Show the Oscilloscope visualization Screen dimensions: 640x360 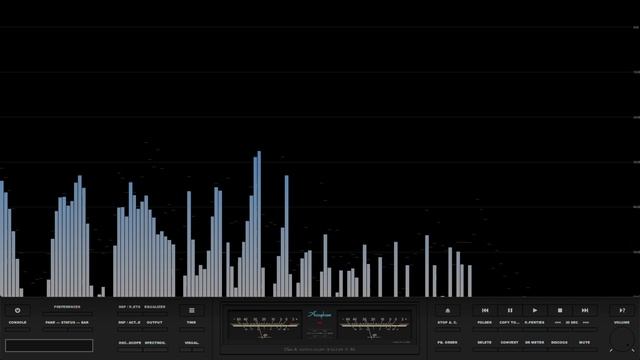click(x=129, y=343)
